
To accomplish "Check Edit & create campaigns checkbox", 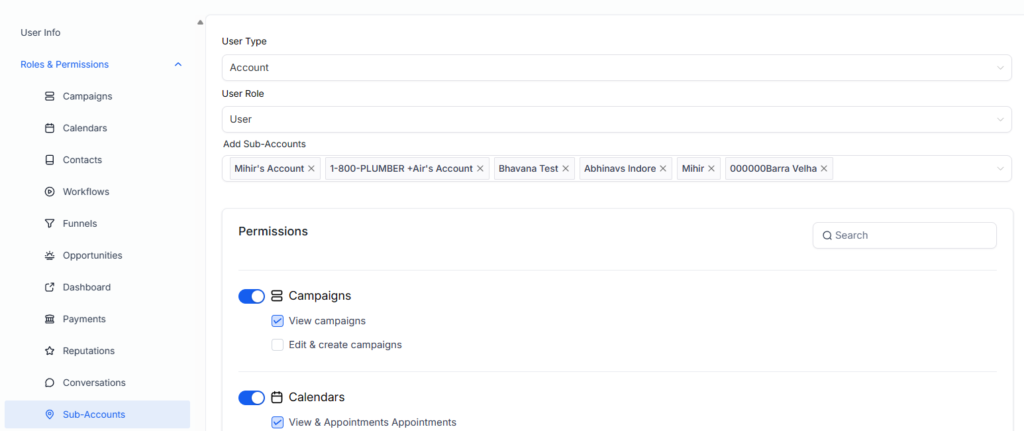I will pyautogui.click(x=277, y=345).
